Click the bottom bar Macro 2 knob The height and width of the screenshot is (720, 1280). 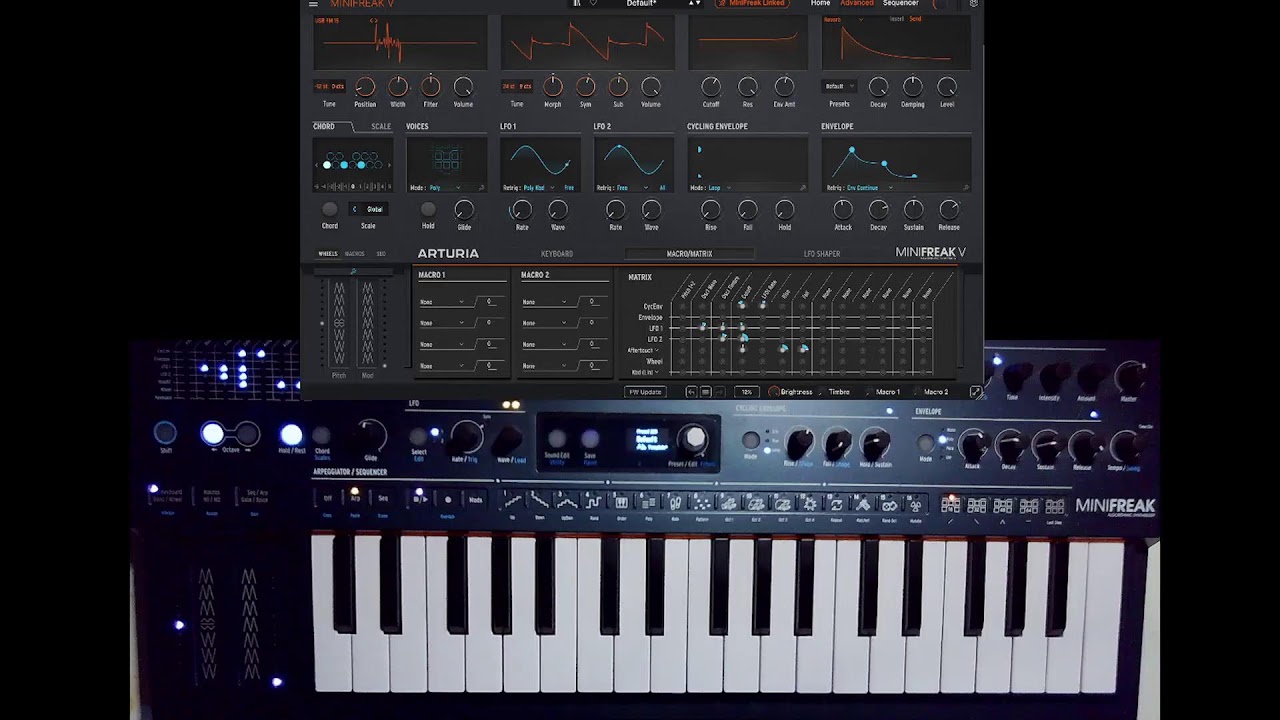(917, 392)
